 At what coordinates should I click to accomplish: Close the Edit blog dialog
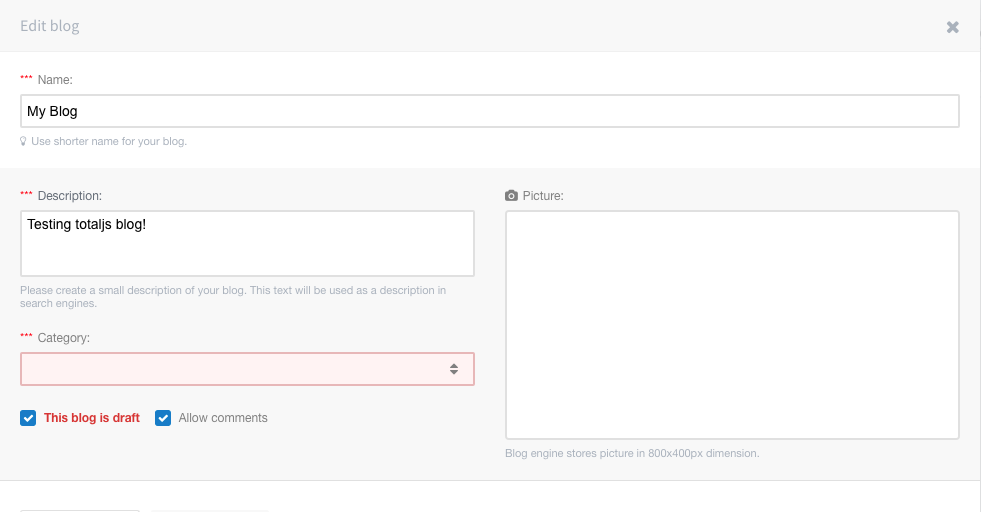(x=952, y=27)
